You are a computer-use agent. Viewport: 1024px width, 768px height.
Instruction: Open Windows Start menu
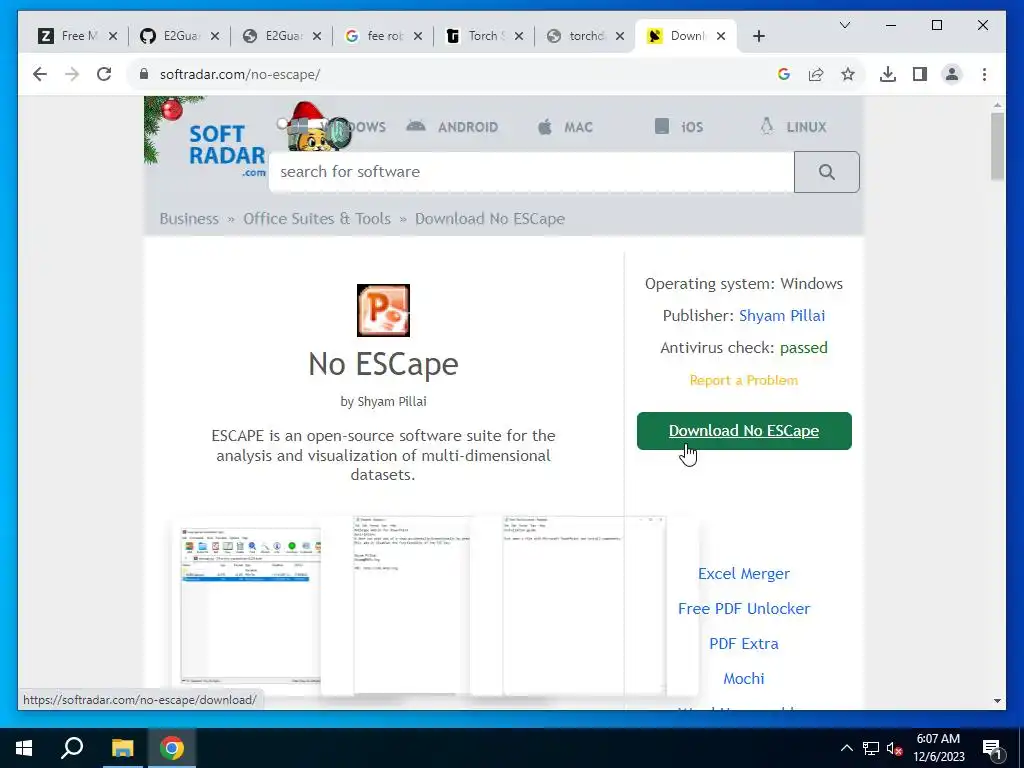tap(24, 748)
